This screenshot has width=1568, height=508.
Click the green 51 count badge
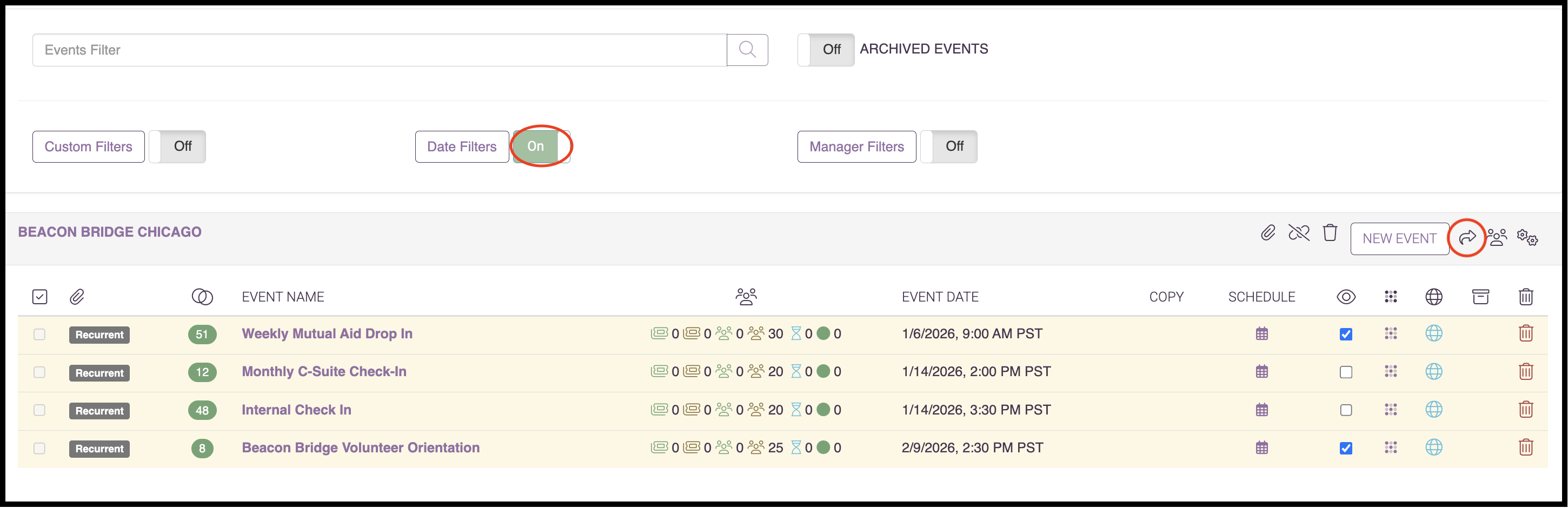202,334
